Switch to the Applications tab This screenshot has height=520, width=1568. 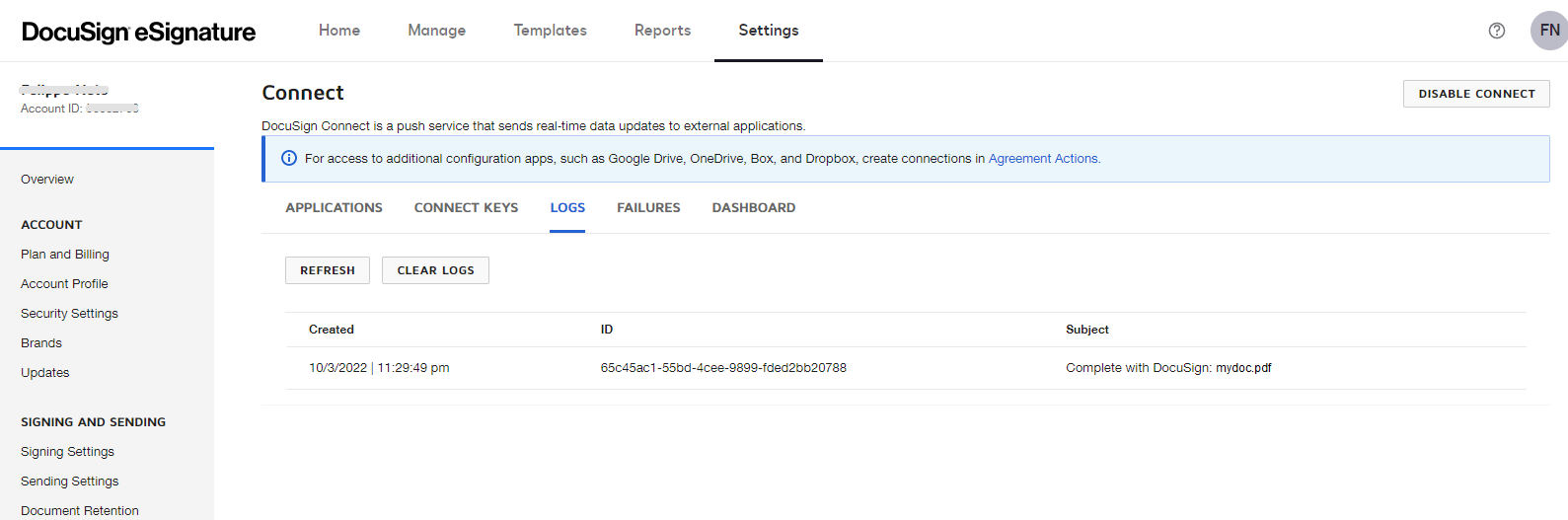point(334,207)
